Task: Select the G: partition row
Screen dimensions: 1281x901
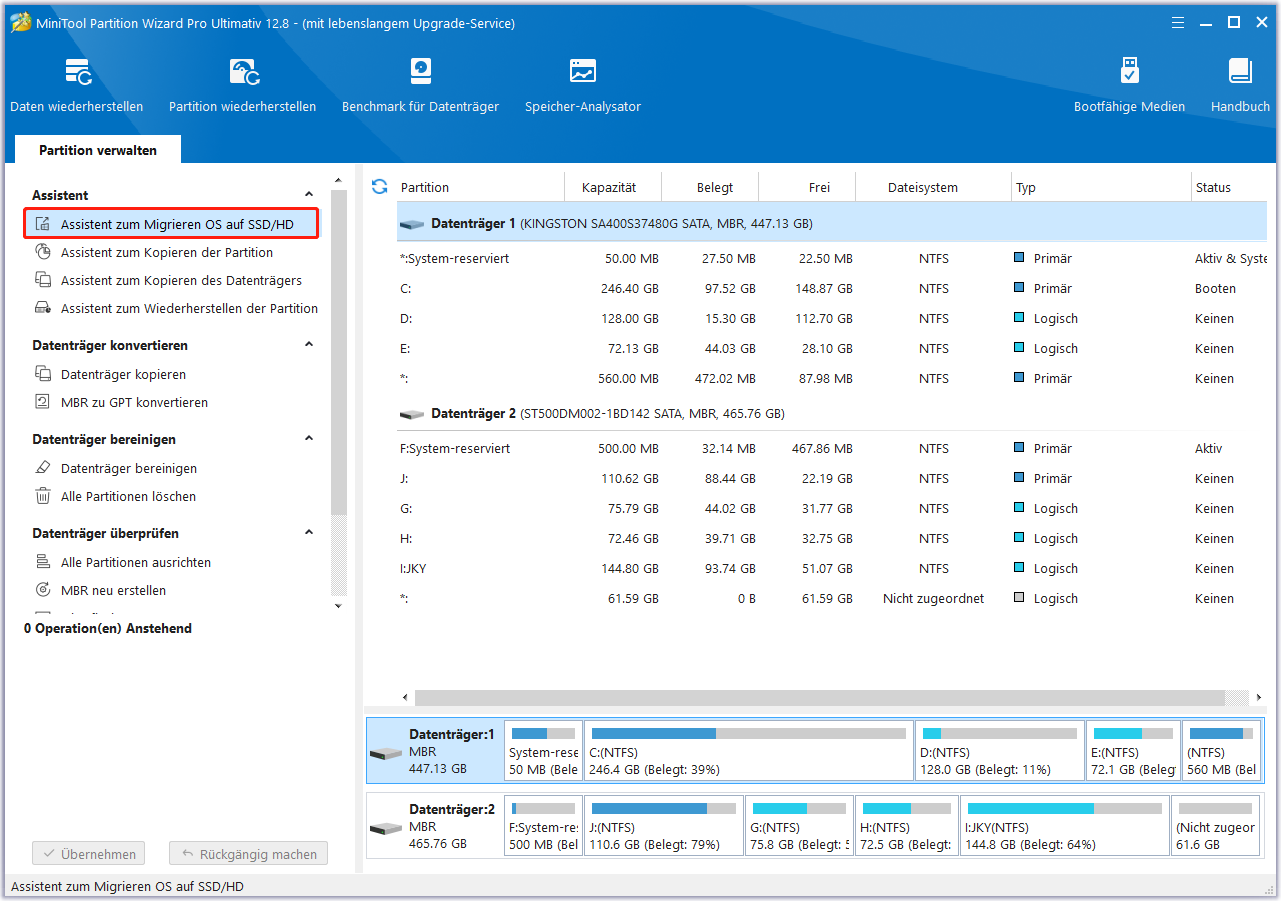Action: pos(831,509)
